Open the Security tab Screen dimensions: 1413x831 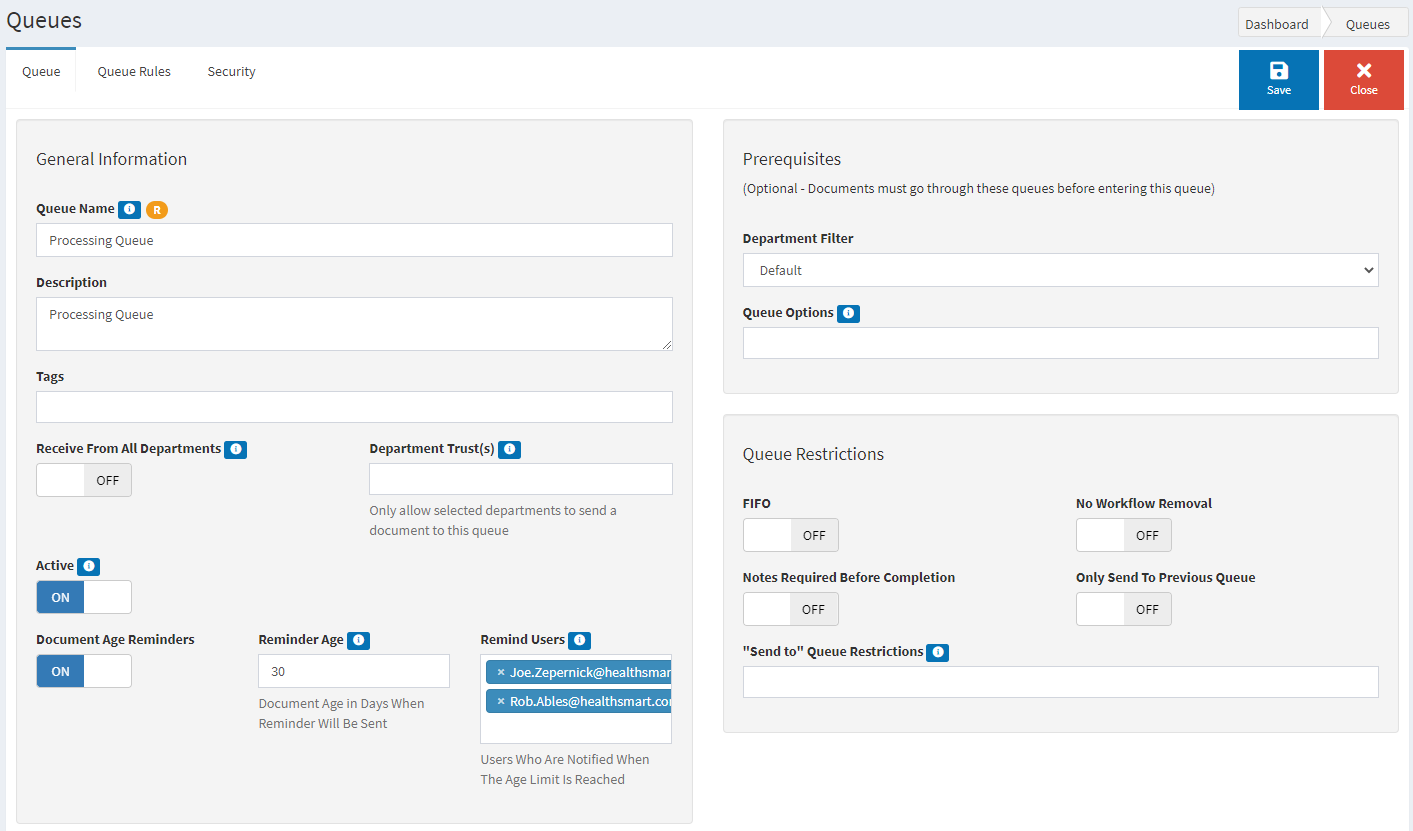[231, 71]
